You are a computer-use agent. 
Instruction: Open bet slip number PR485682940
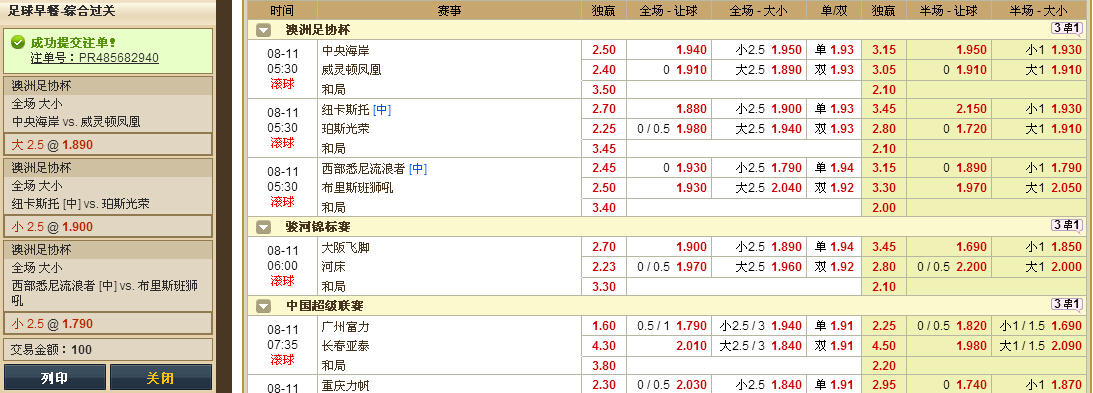pyautogui.click(x=119, y=58)
